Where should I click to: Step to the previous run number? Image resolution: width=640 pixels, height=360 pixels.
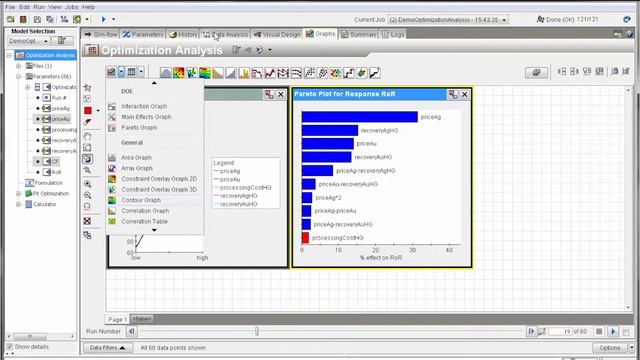tap(131, 331)
